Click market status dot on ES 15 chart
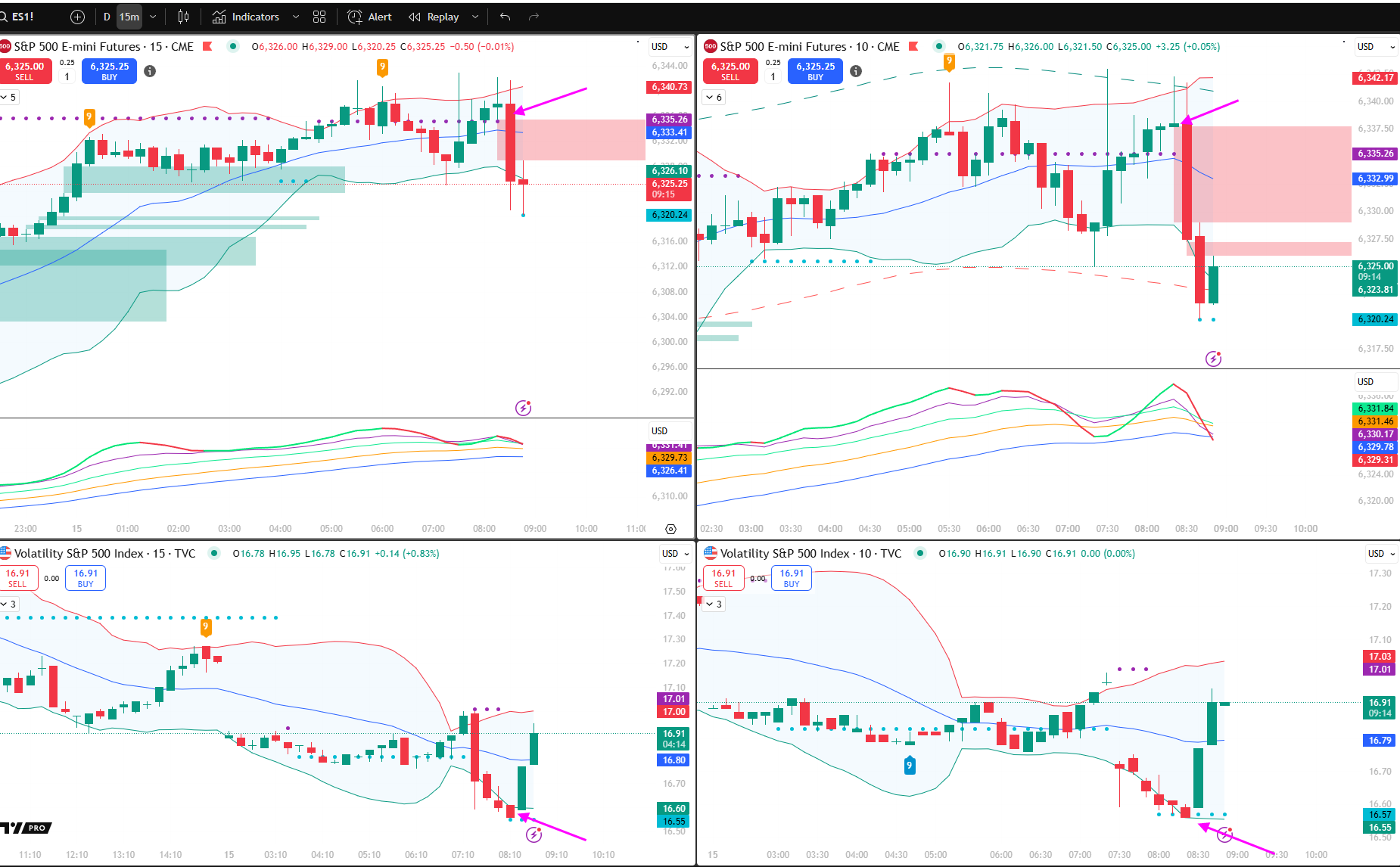Image resolution: width=1400 pixels, height=867 pixels. click(x=233, y=47)
